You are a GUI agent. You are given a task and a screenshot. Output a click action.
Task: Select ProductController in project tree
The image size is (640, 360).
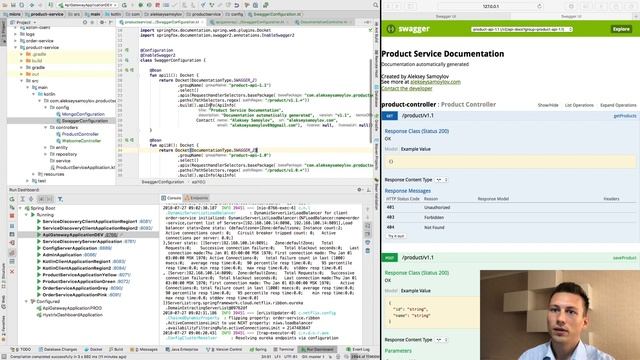[x=80, y=134]
